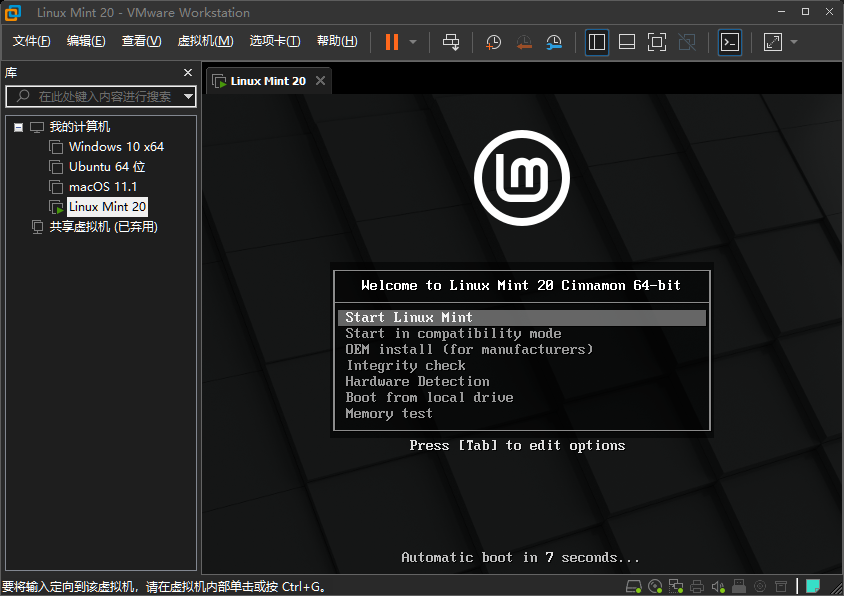Collapse the 我的计算机 tree node

pos(18,127)
